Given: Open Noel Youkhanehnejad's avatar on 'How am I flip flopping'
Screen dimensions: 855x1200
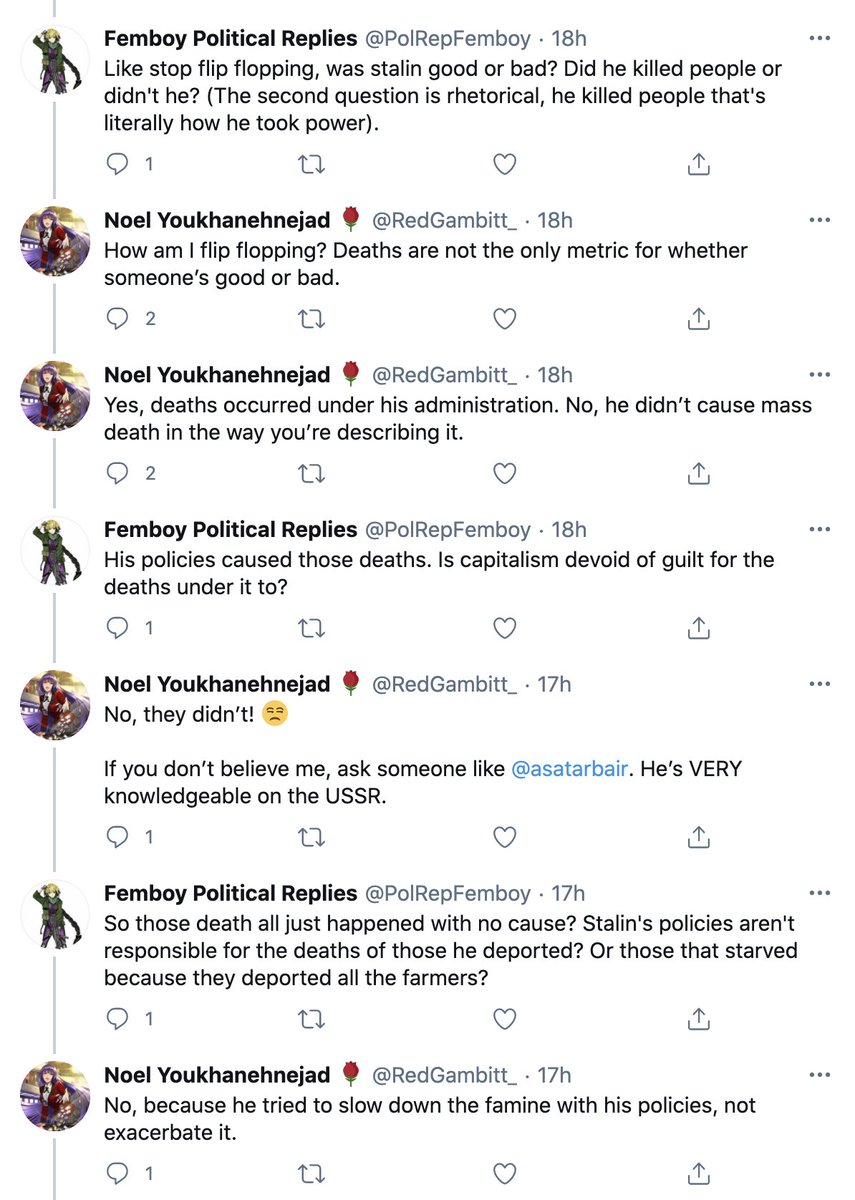Looking at the screenshot, I should (x=56, y=241).
